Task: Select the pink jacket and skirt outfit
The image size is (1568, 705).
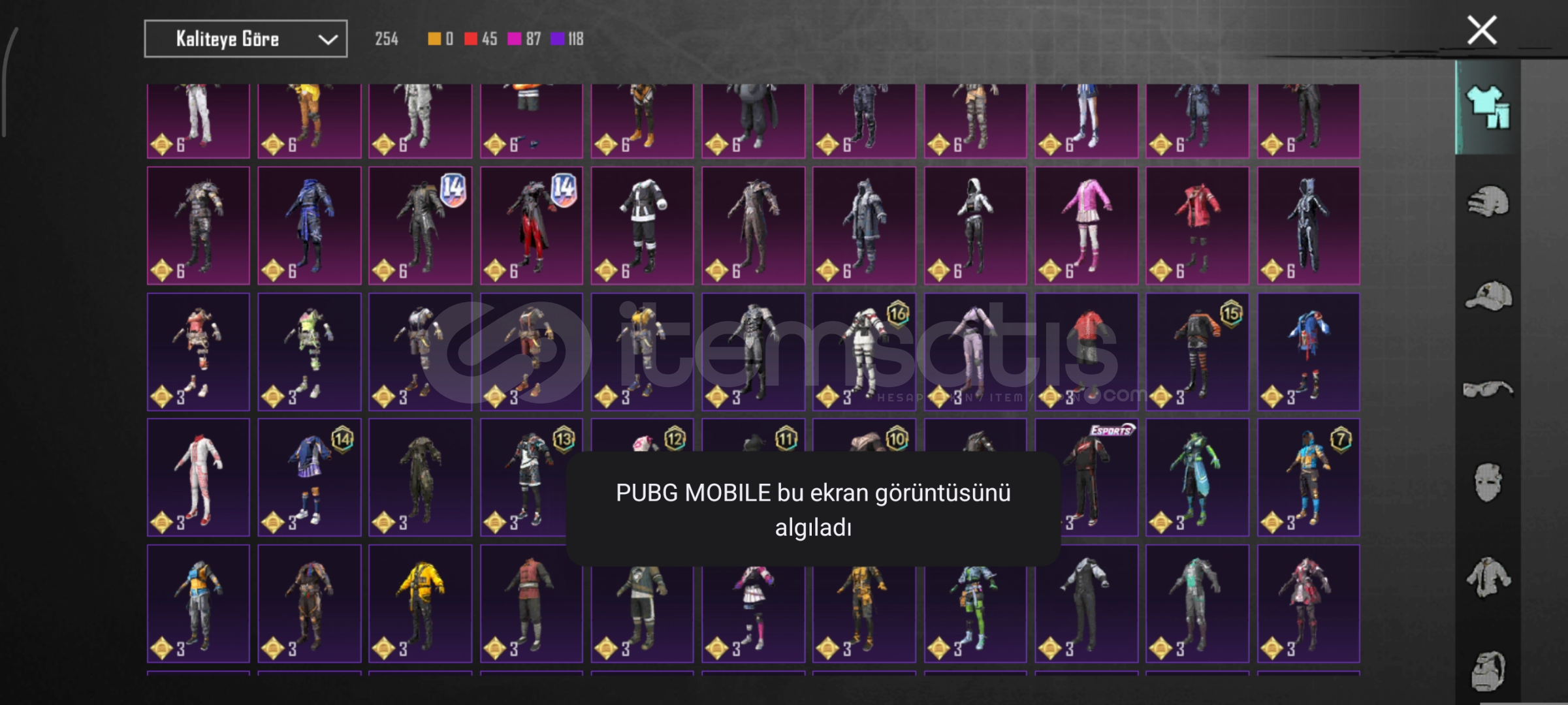Action: (1086, 226)
